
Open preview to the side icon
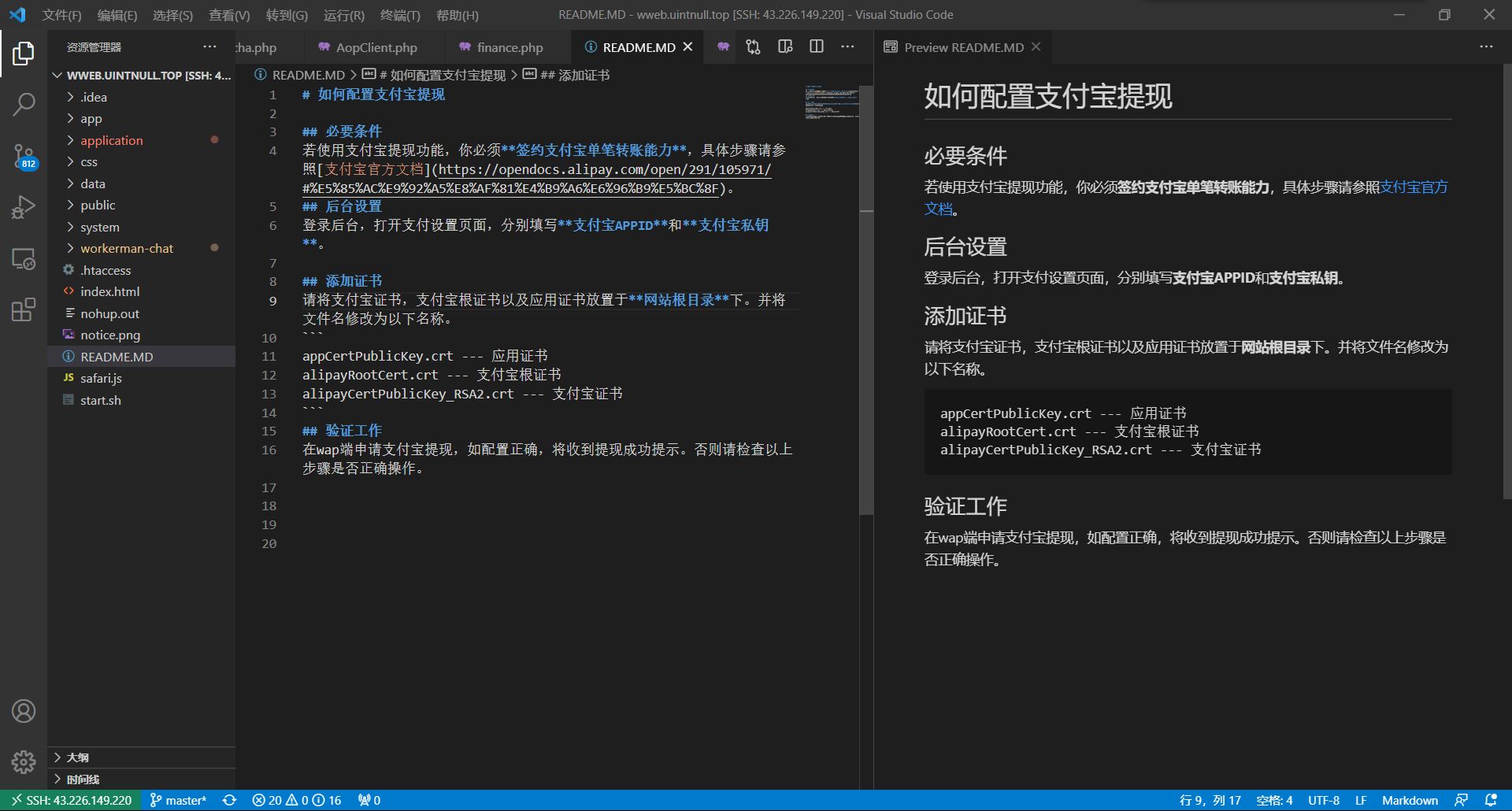coord(785,47)
